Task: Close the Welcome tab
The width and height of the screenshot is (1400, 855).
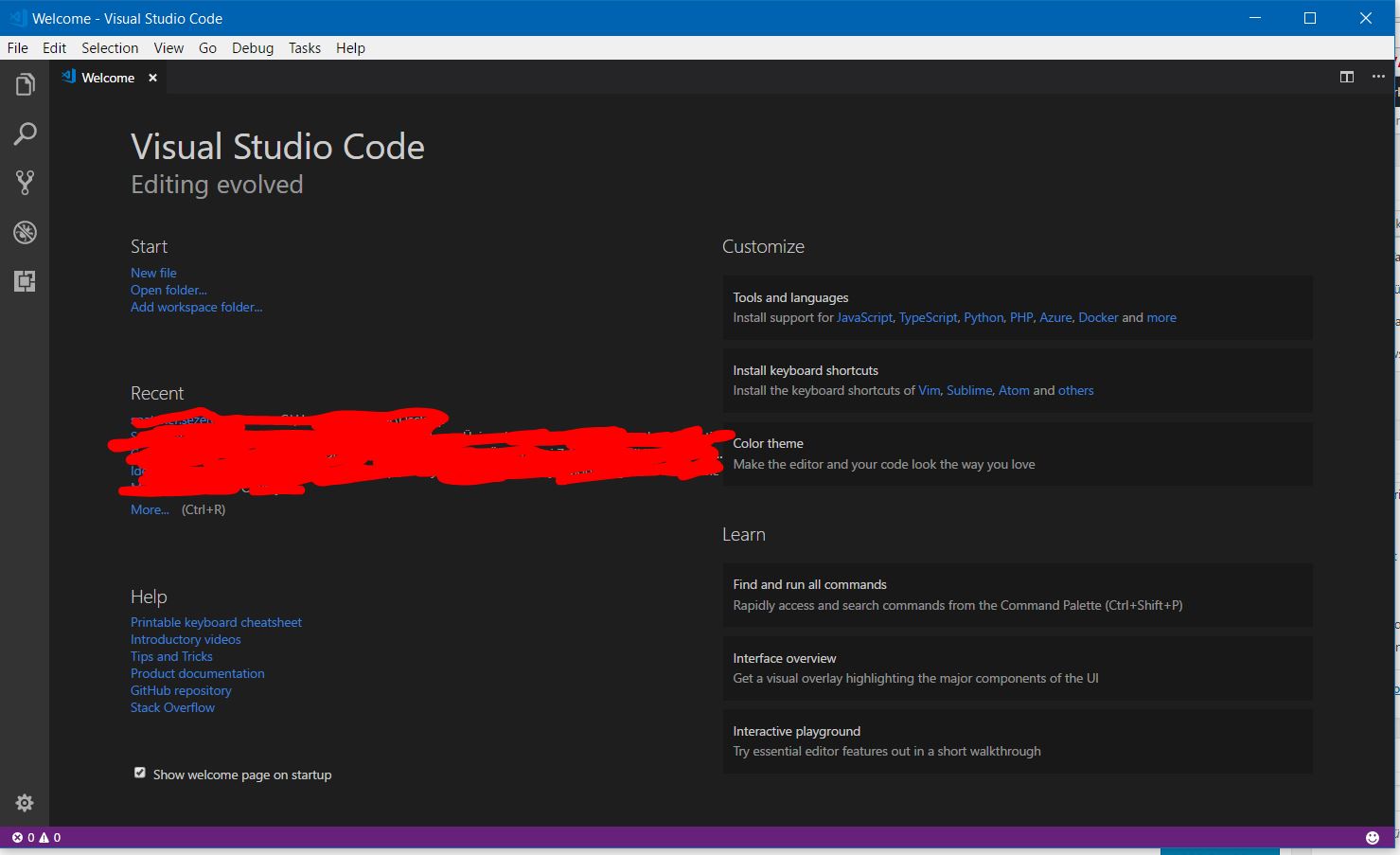Action: pos(152,78)
